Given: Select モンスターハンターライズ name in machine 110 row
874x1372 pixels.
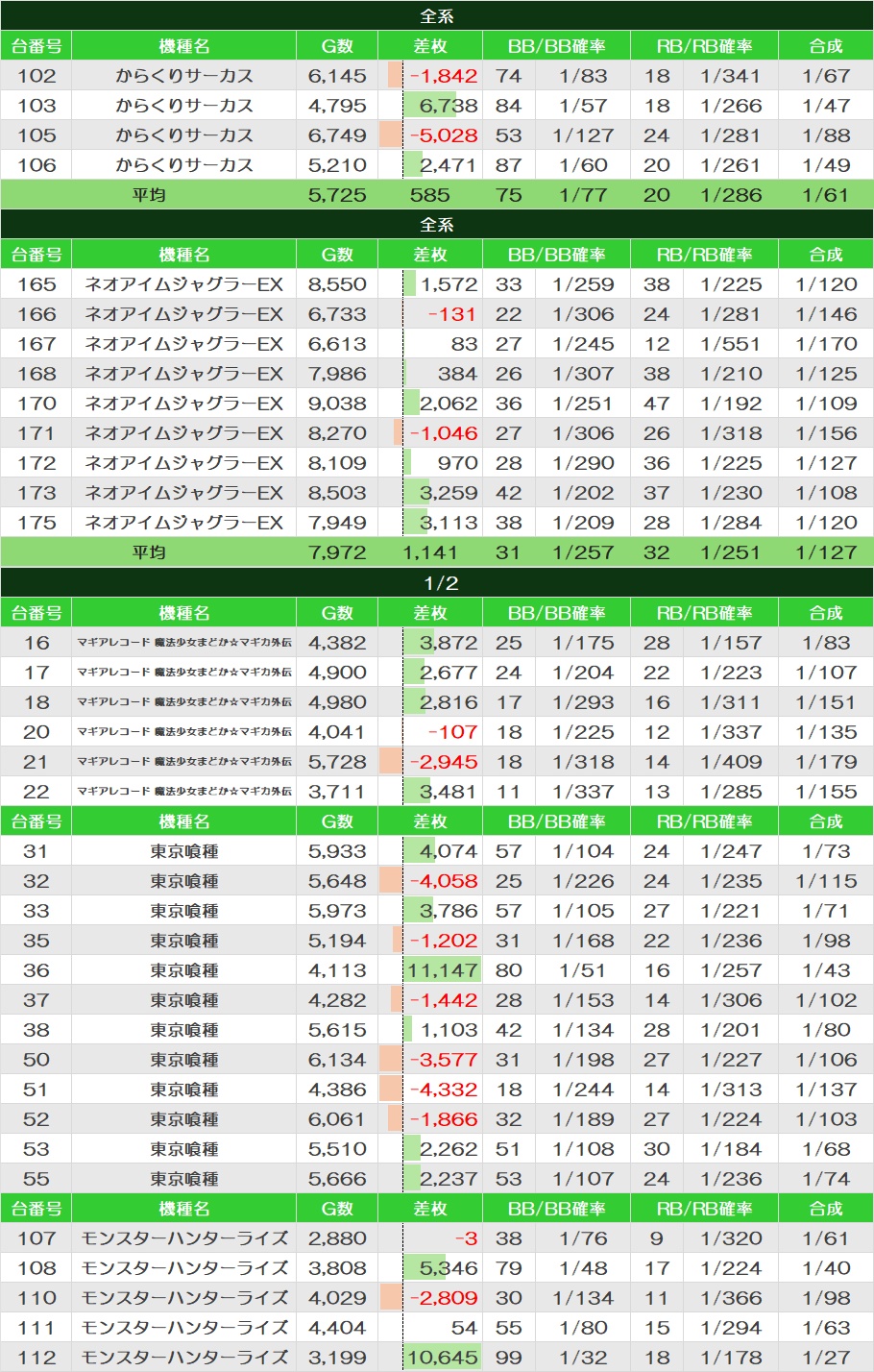Looking at the screenshot, I should point(184,1298).
